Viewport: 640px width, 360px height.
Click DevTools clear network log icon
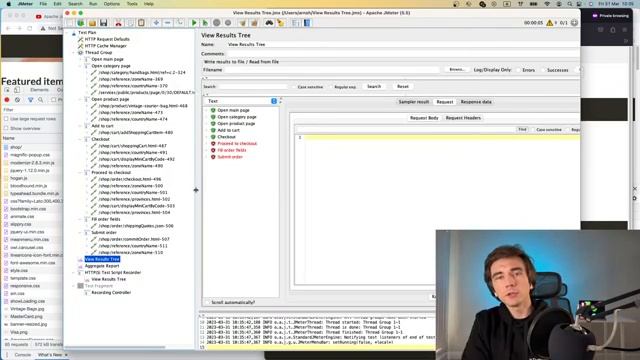point(17,100)
